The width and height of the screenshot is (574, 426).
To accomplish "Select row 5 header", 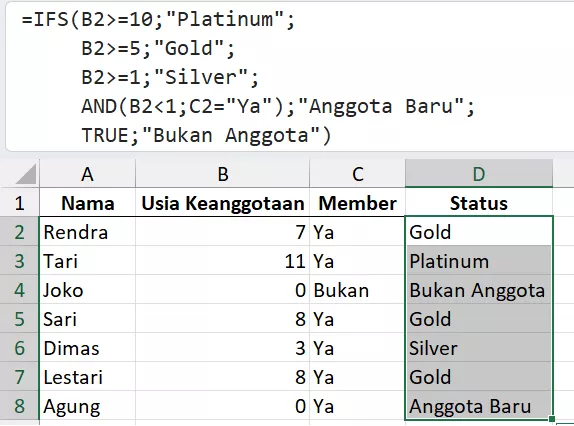I will [19, 318].
